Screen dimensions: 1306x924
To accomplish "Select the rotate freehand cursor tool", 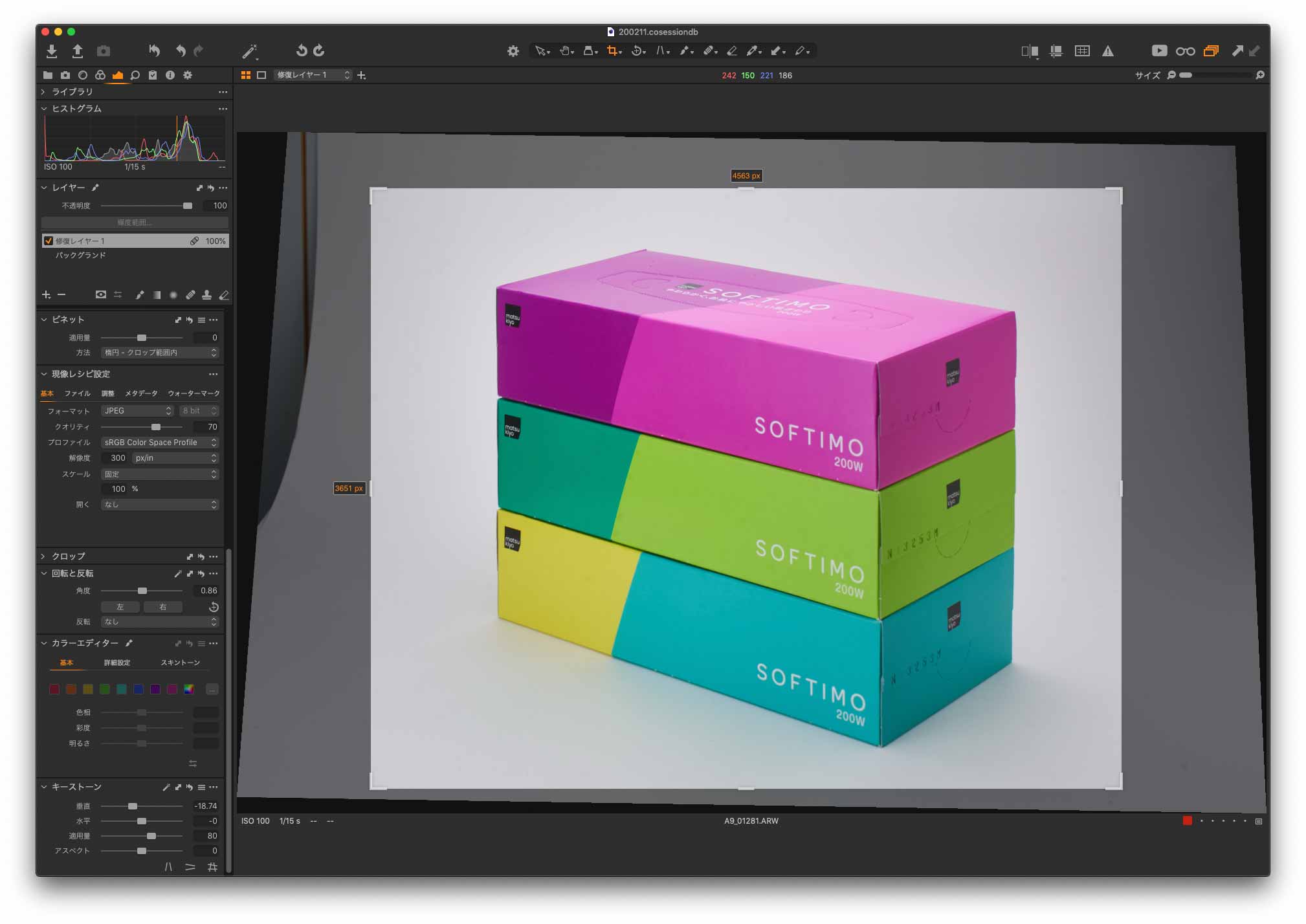I will 638,51.
